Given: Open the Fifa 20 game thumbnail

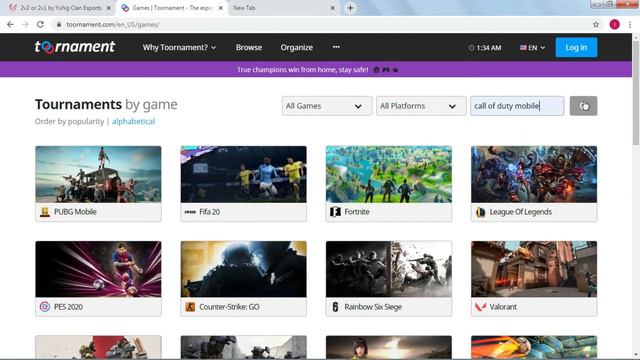Looking at the screenshot, I should point(244,174).
